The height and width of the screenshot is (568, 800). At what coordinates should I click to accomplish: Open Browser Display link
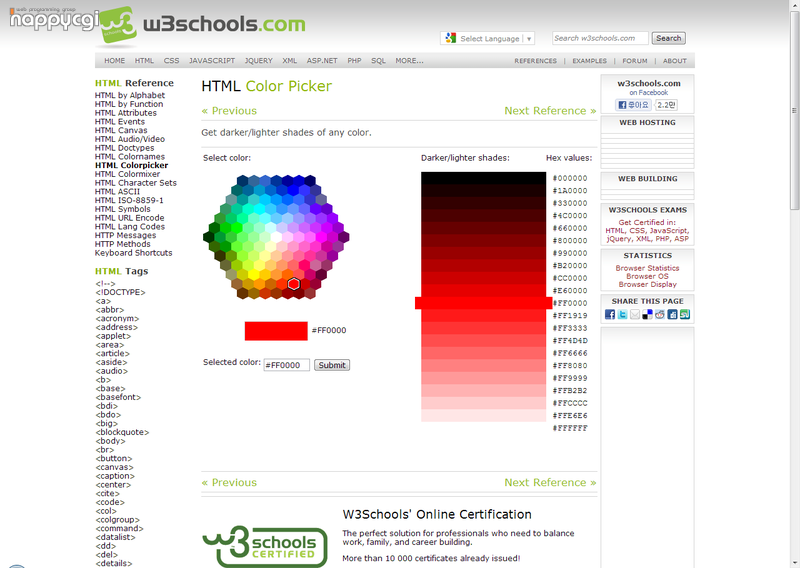pos(647,284)
